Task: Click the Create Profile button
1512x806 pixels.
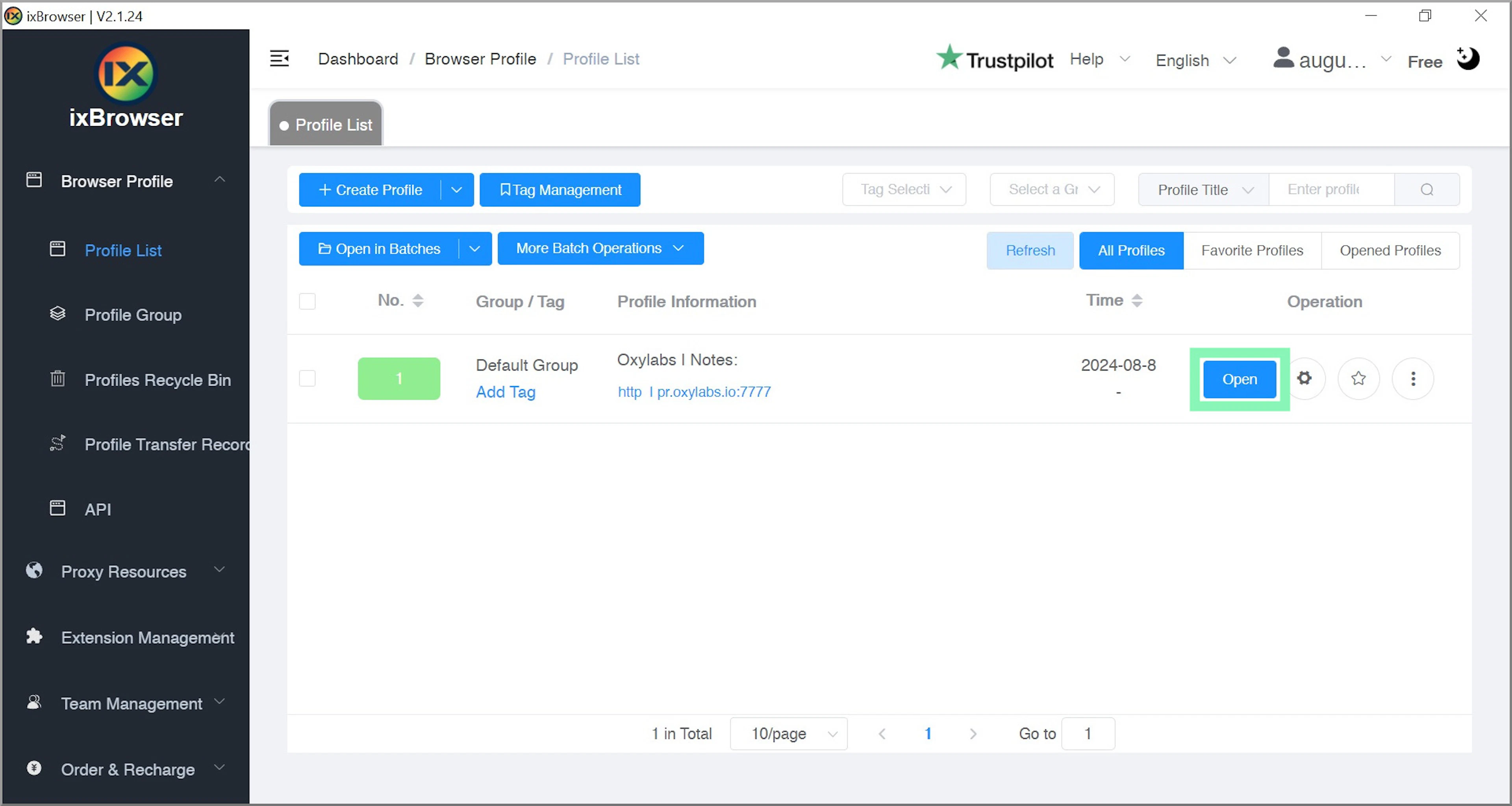Action: click(370, 189)
